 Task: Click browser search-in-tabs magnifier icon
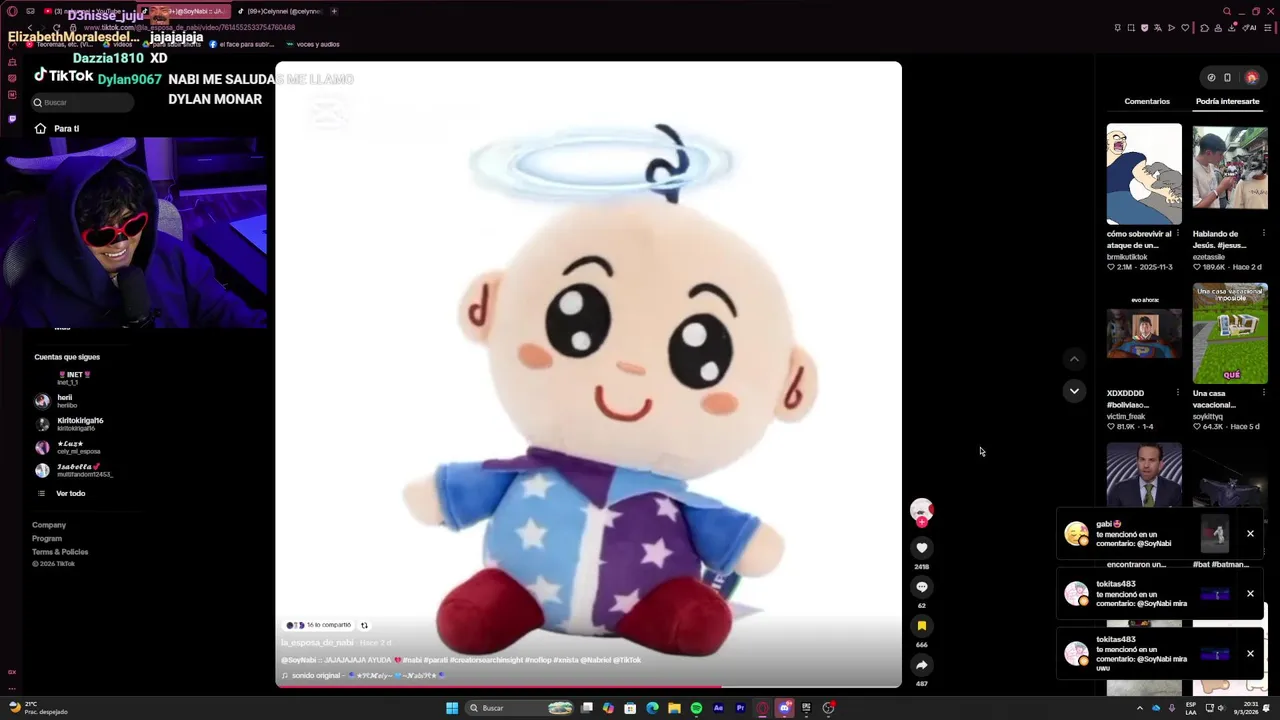click(x=1227, y=11)
